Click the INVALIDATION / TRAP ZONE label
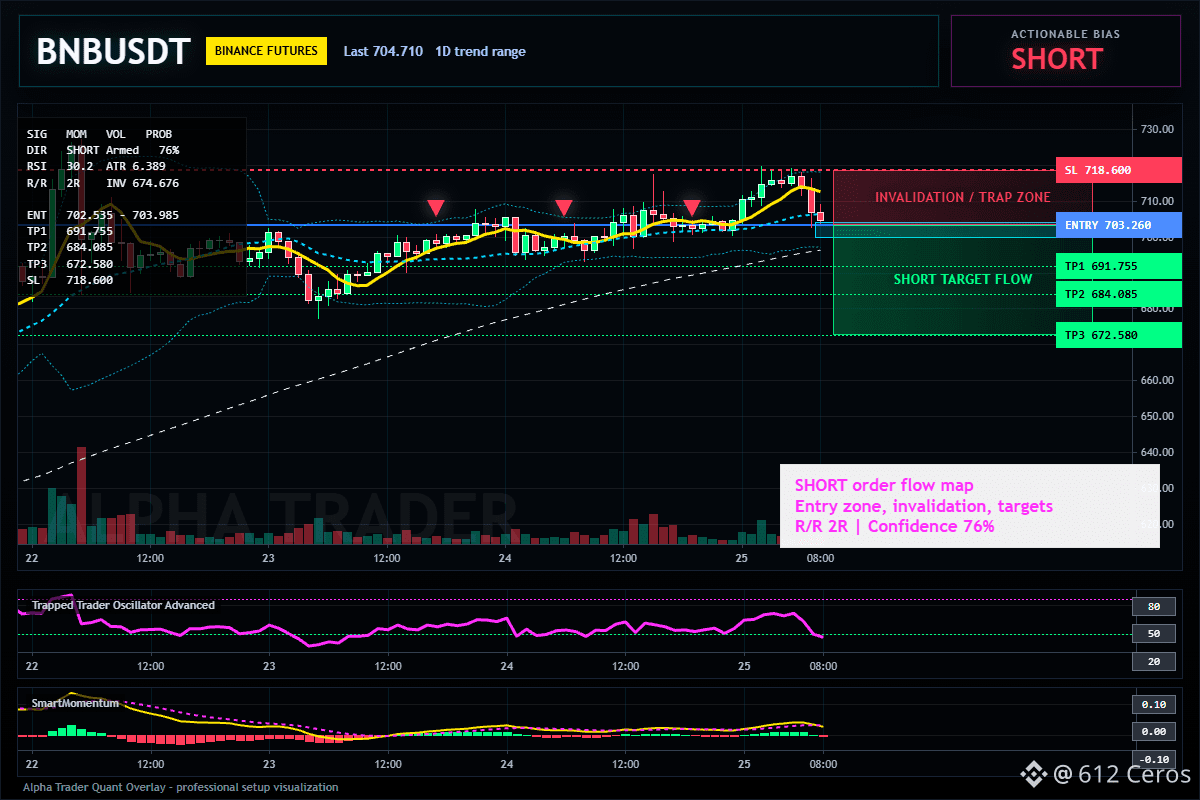Viewport: 1200px width, 800px height. (x=963, y=197)
